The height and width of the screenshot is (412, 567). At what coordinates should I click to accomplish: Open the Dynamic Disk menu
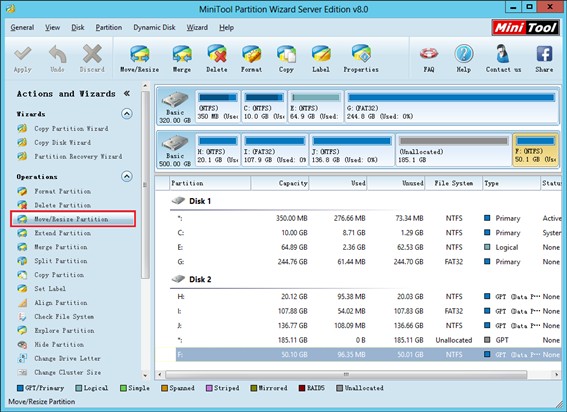pyautogui.click(x=154, y=27)
